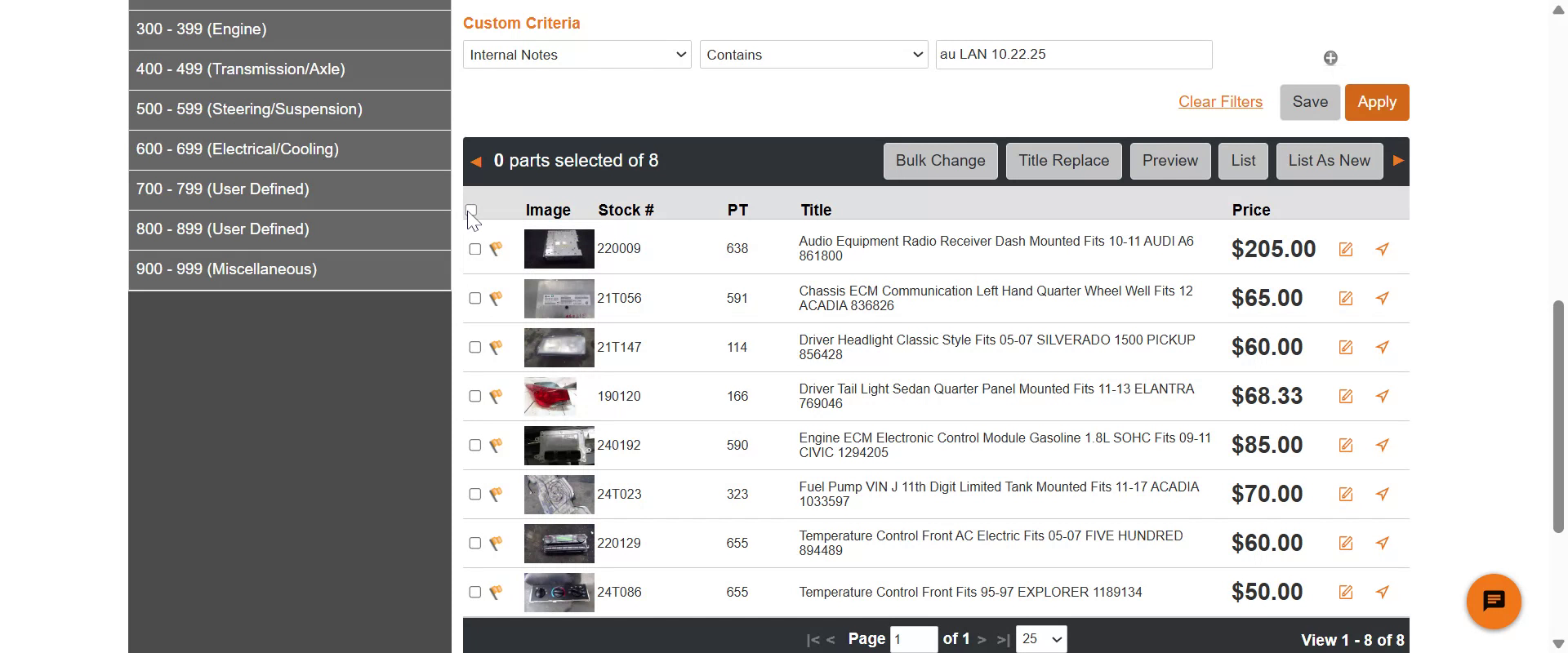This screenshot has width=1568, height=653.
Task: Click the Clear Filters link
Action: pyautogui.click(x=1220, y=102)
